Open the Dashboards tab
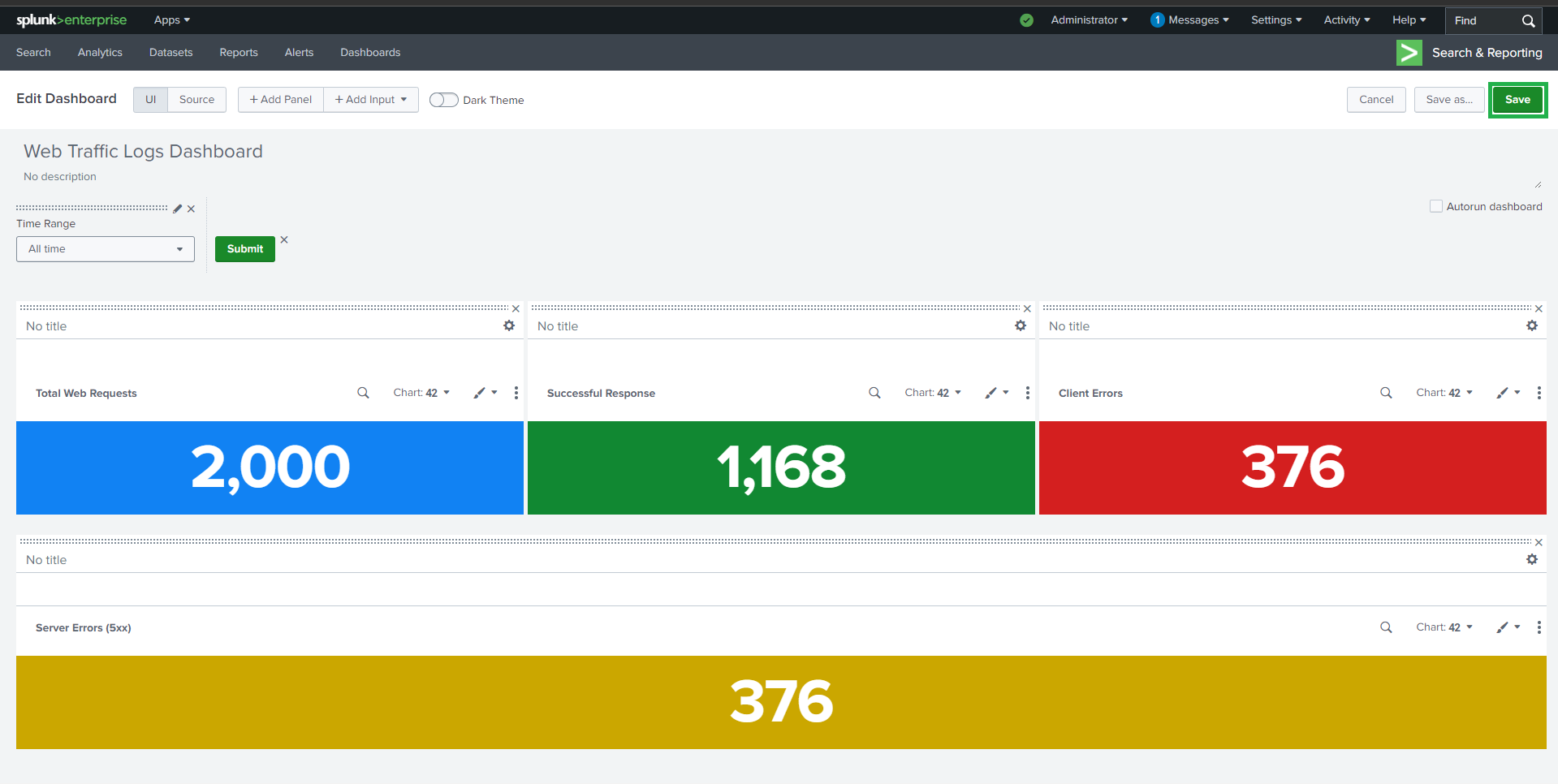Viewport: 1558px width, 784px height. 370,53
